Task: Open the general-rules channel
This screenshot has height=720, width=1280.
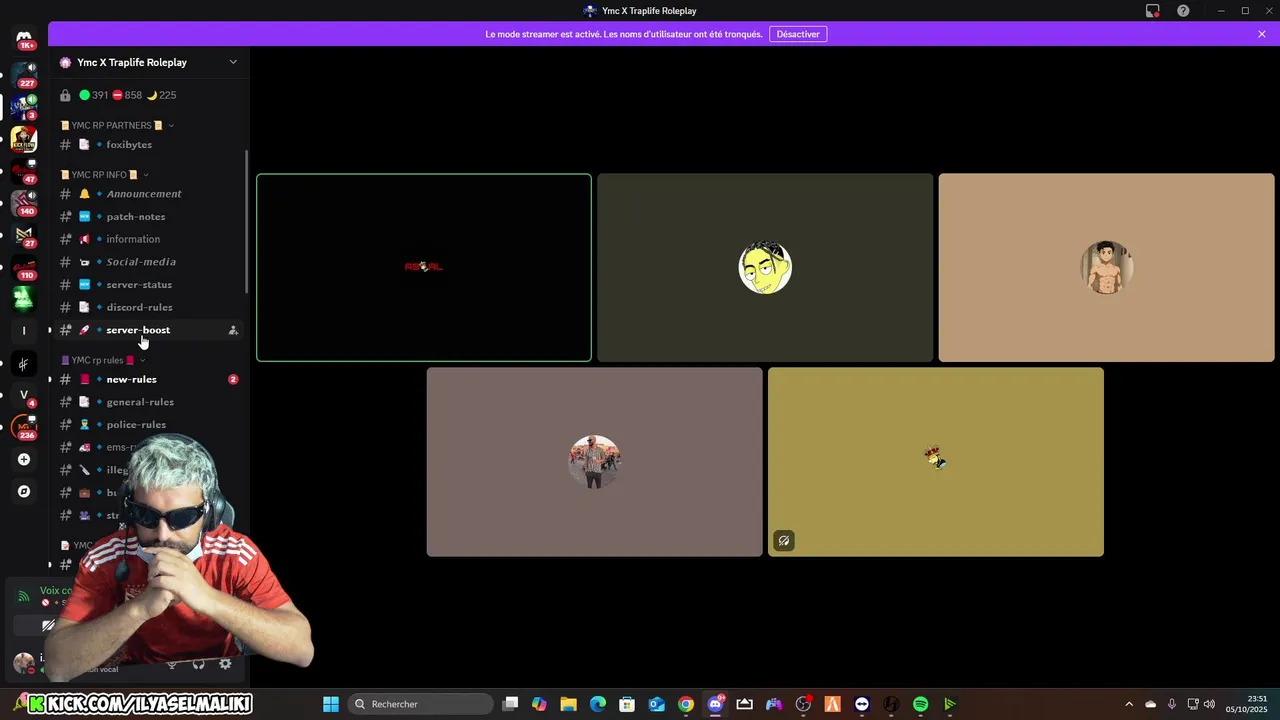Action: (x=148, y=402)
